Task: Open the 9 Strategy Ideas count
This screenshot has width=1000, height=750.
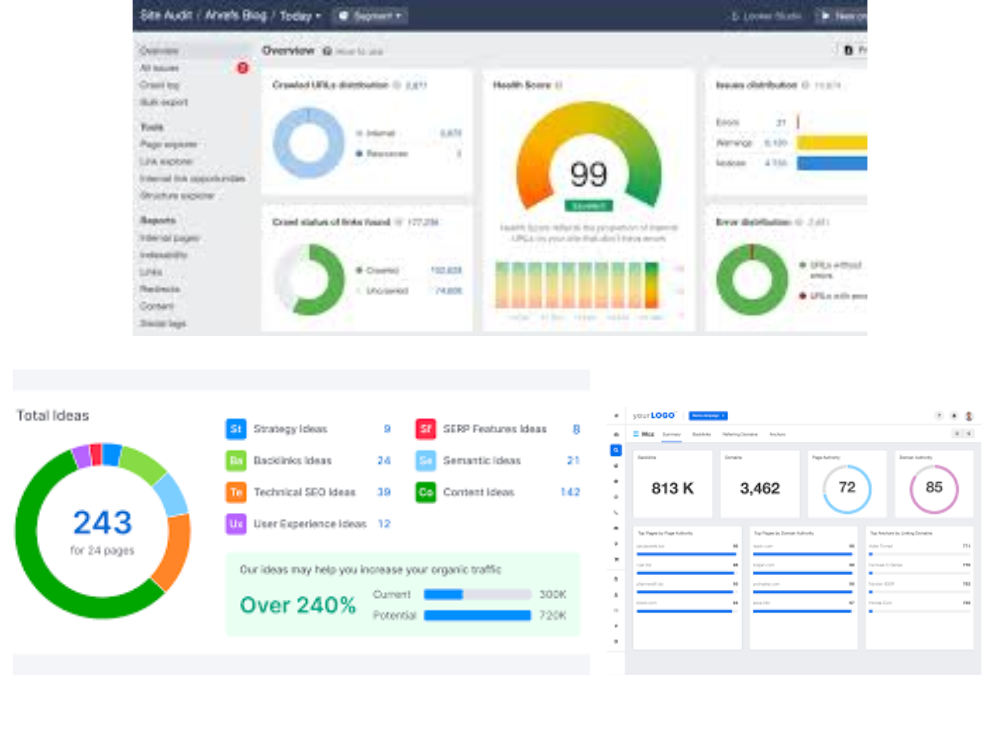Action: tap(387, 429)
